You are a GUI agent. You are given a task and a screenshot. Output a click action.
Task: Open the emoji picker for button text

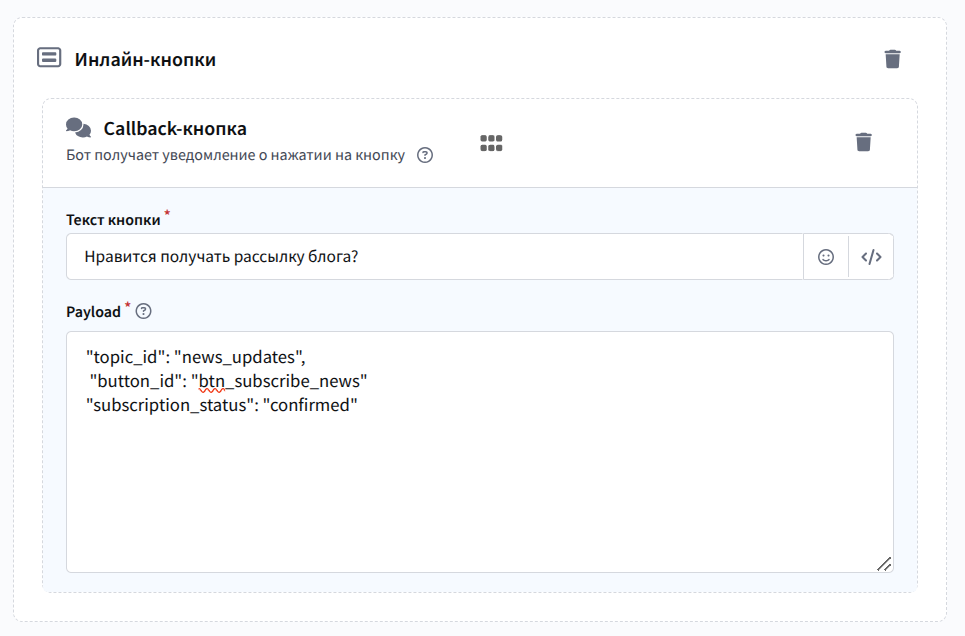coord(826,257)
